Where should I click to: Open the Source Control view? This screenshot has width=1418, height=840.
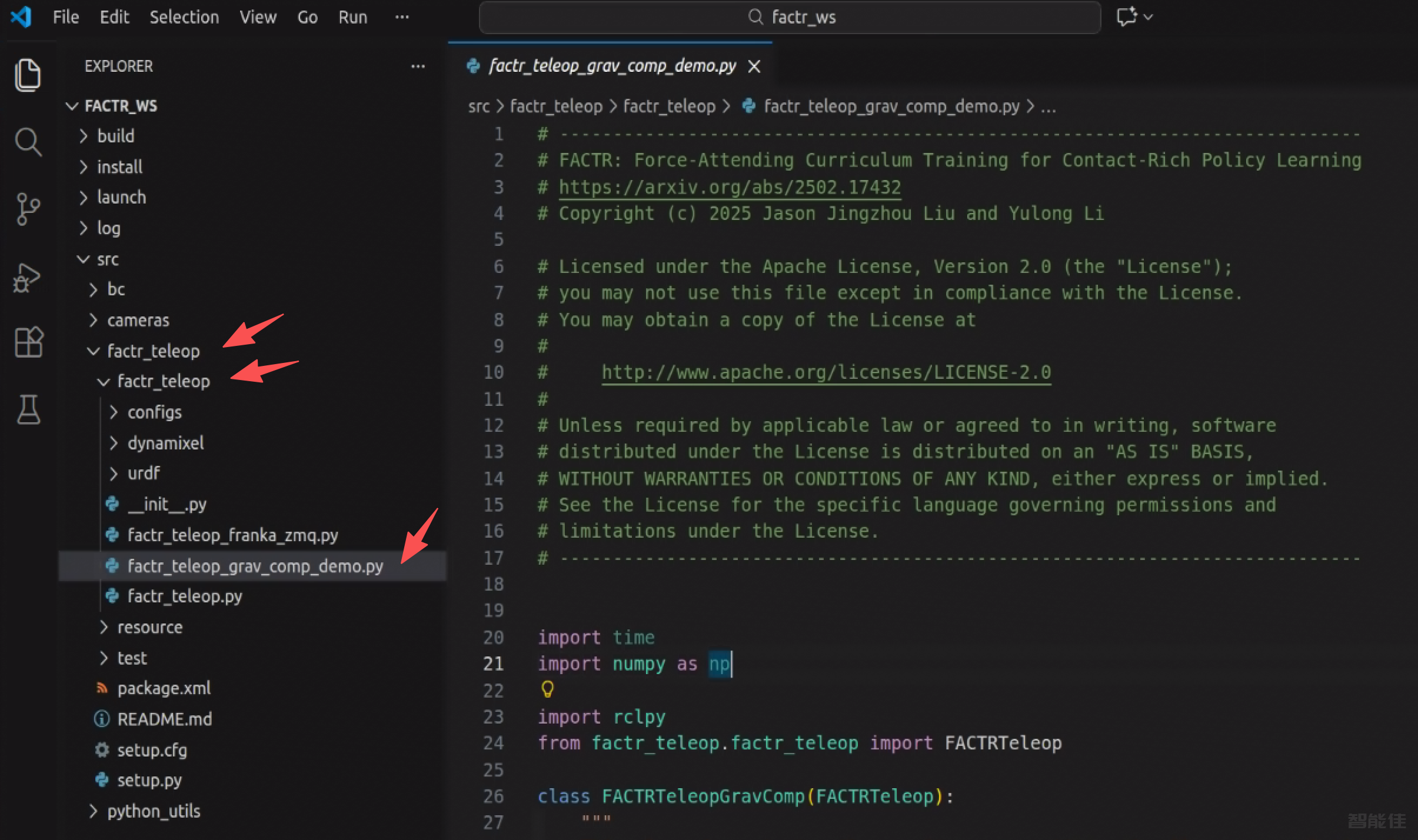[x=27, y=209]
